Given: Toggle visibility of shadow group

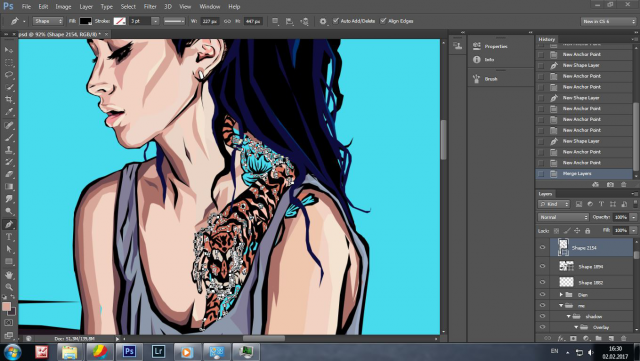Looking at the screenshot, I should pyautogui.click(x=542, y=316).
